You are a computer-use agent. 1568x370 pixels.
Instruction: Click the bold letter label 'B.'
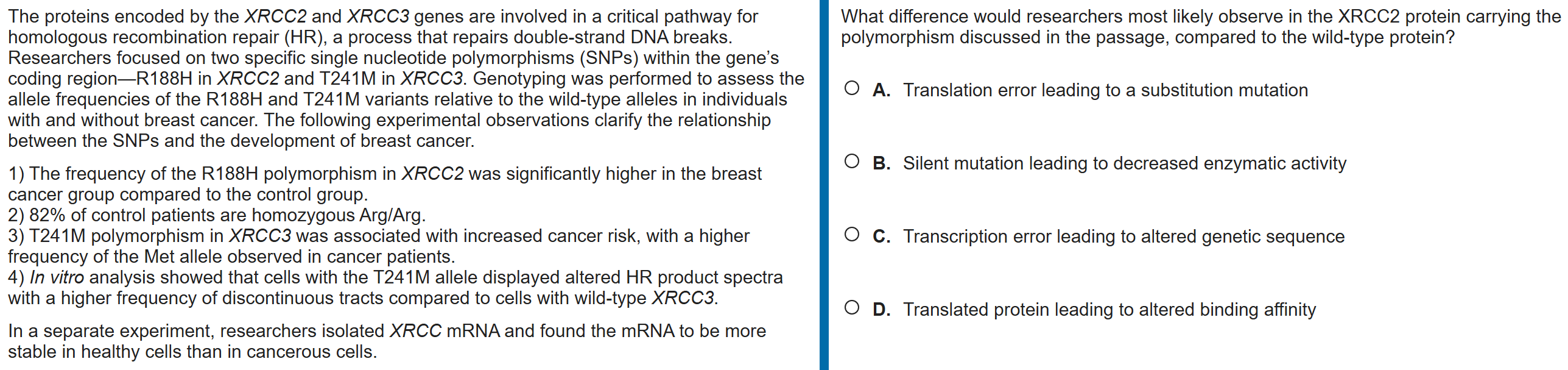click(x=881, y=163)
